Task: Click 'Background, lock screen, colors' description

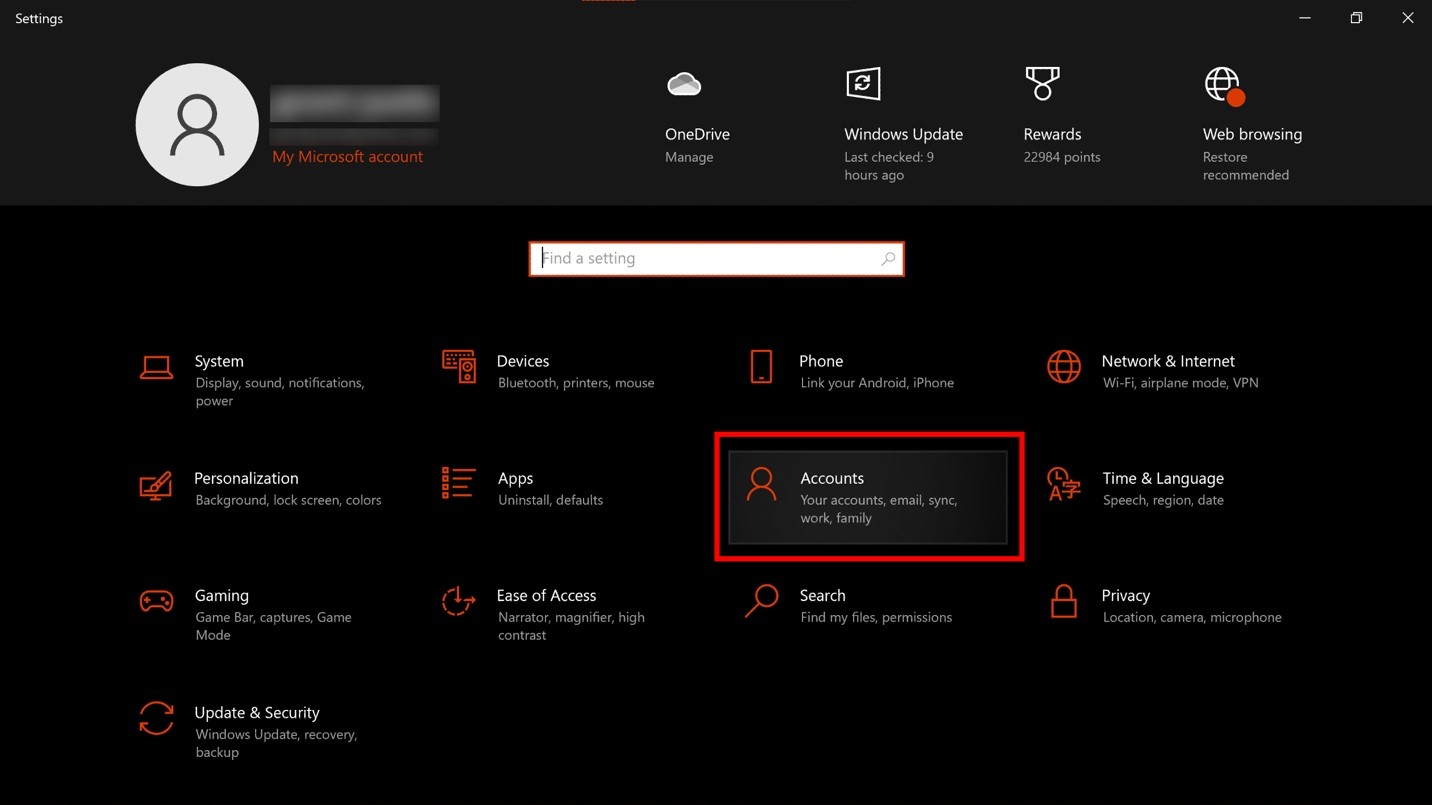Action: (x=288, y=500)
